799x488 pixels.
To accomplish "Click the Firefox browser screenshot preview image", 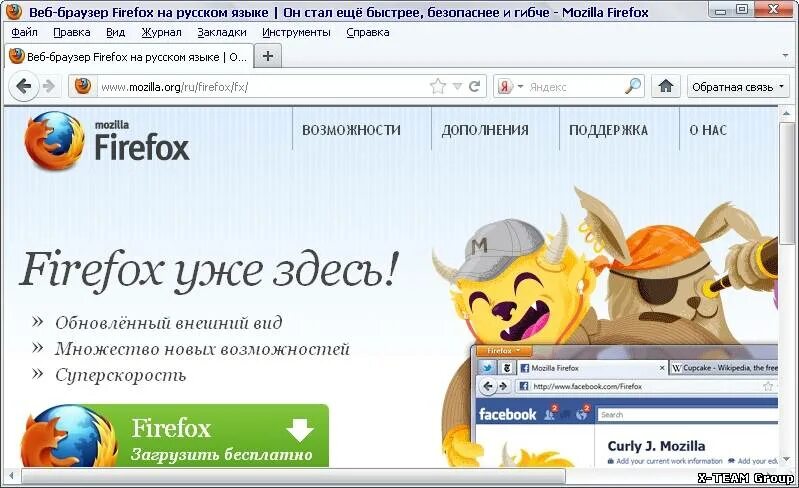I will click(625, 406).
